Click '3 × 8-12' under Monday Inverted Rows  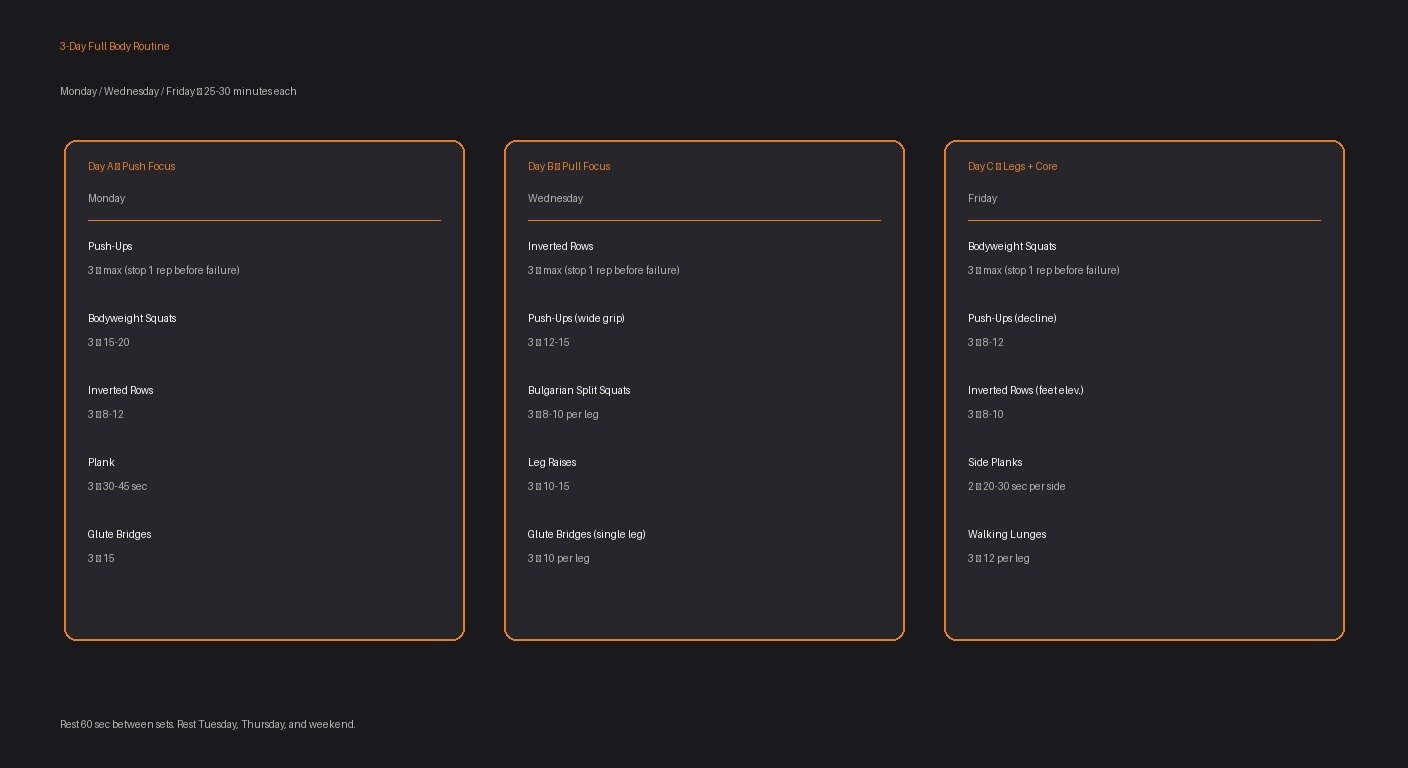(106, 414)
